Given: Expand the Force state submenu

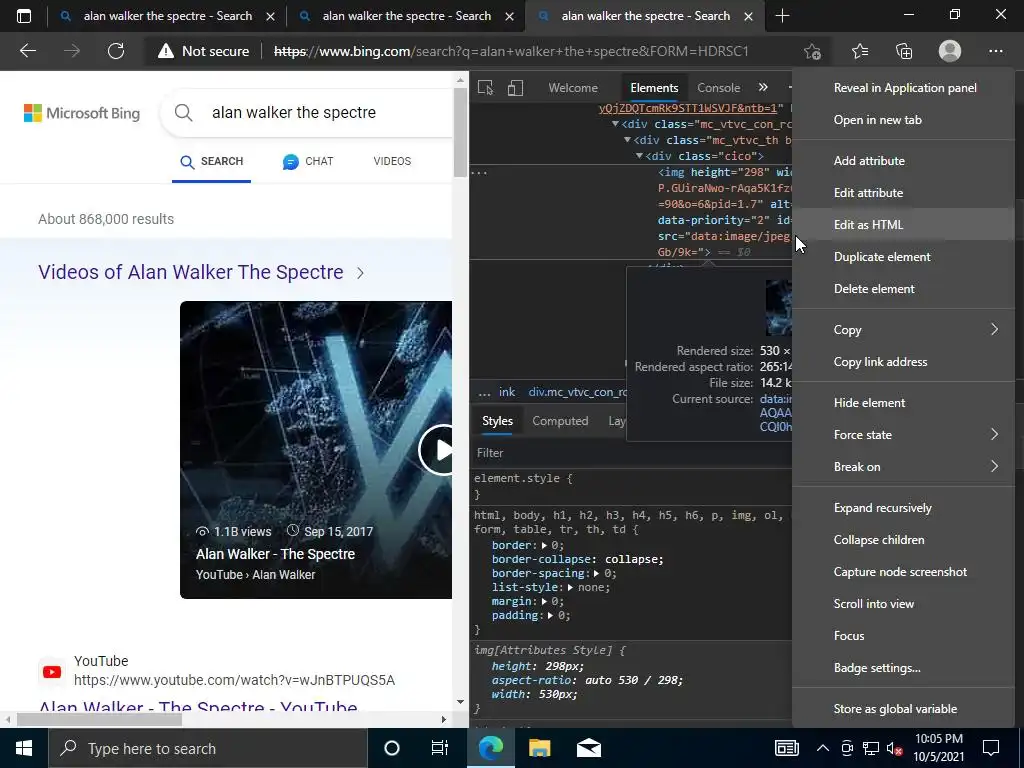Looking at the screenshot, I should click(x=903, y=435).
